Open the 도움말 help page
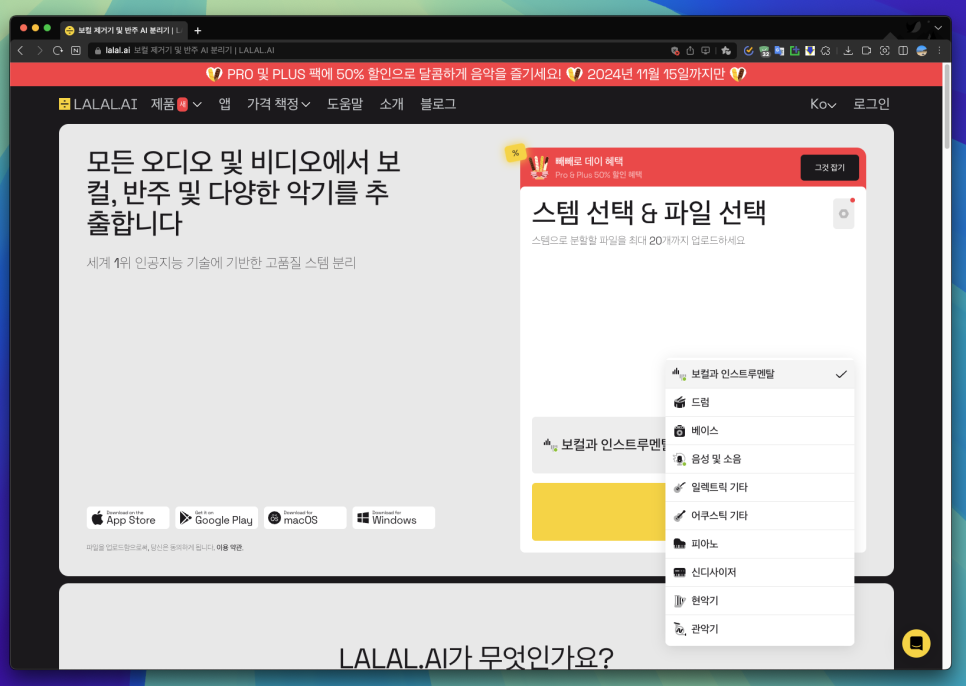Viewport: 966px width, 686px height. coord(345,104)
